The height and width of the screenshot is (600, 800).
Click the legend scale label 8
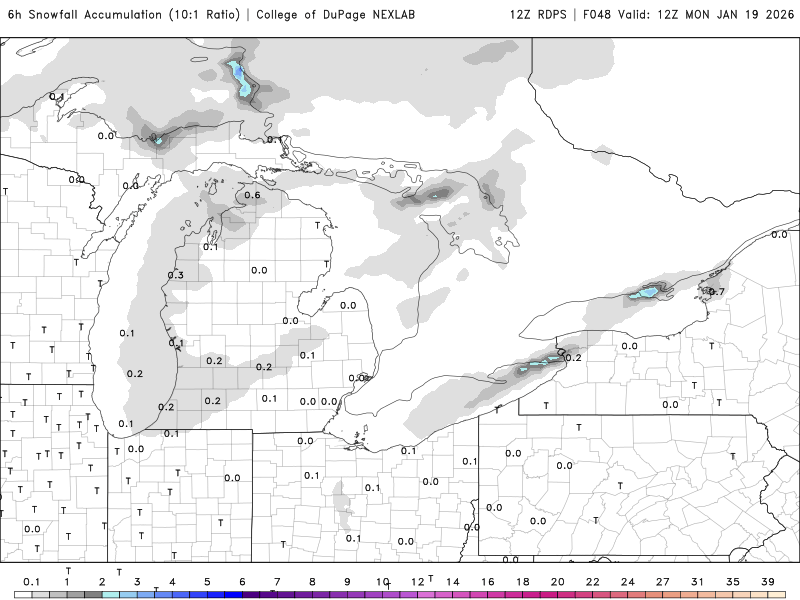point(312,582)
